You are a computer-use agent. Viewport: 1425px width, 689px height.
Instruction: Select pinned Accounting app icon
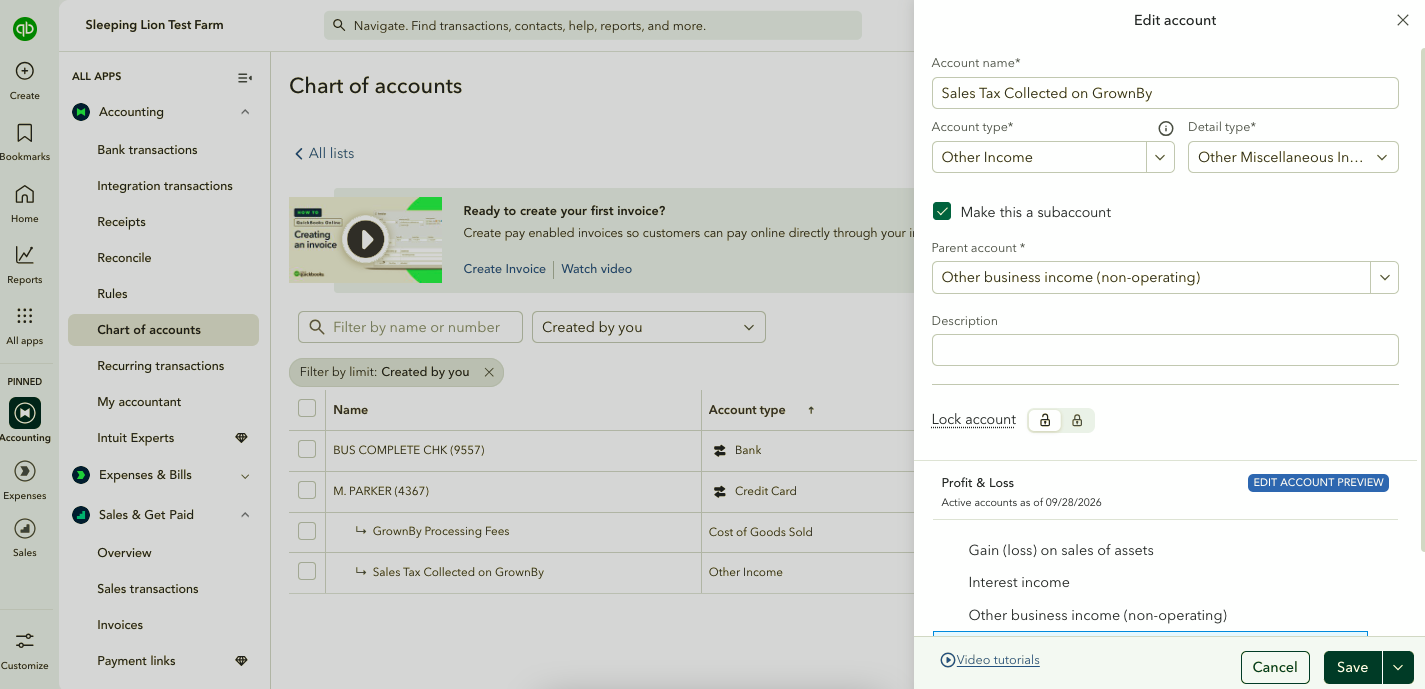tap(25, 413)
